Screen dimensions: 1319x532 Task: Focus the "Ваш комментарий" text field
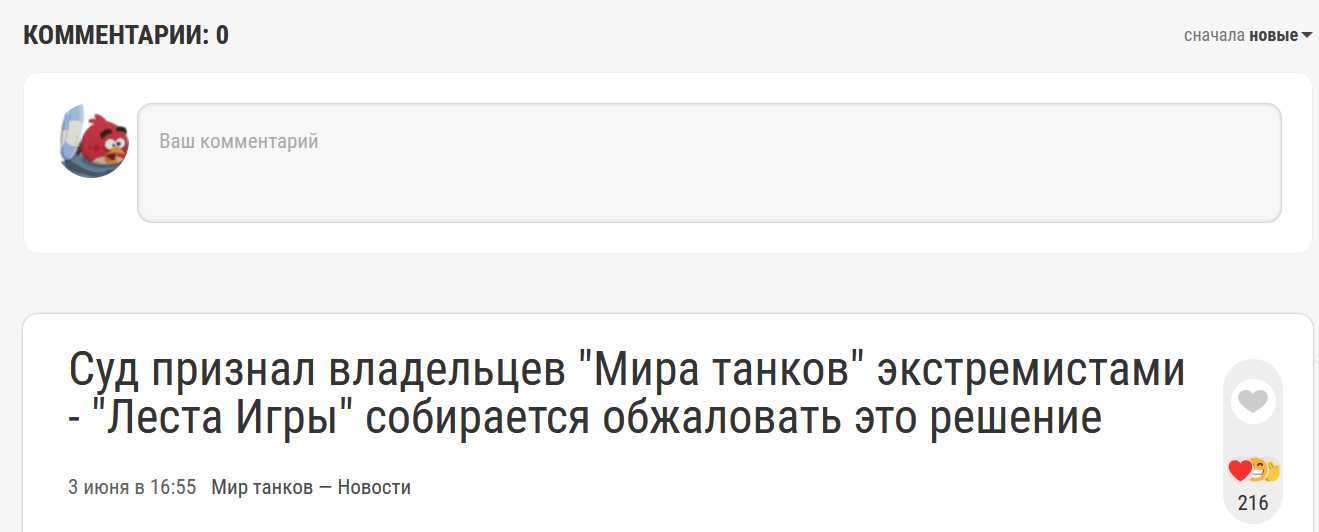pos(709,163)
